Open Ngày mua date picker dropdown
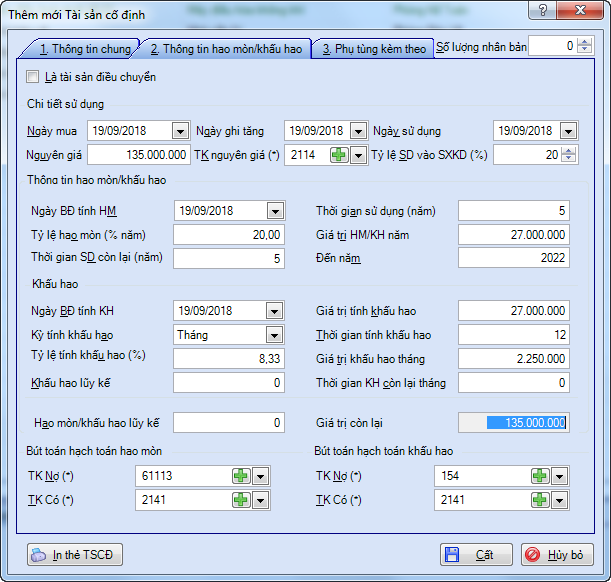 coord(180,131)
